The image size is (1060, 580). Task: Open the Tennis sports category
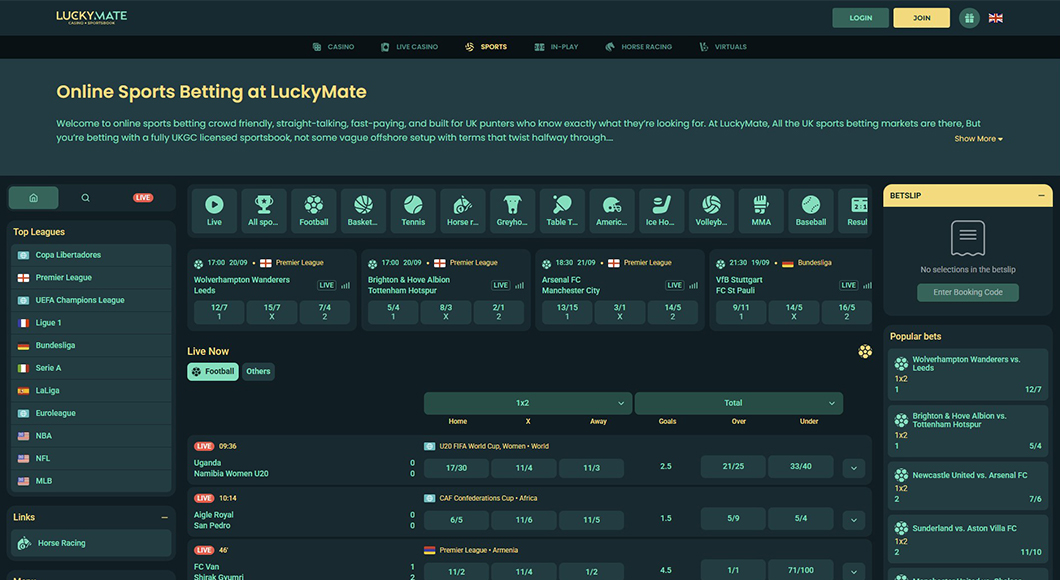pos(413,210)
